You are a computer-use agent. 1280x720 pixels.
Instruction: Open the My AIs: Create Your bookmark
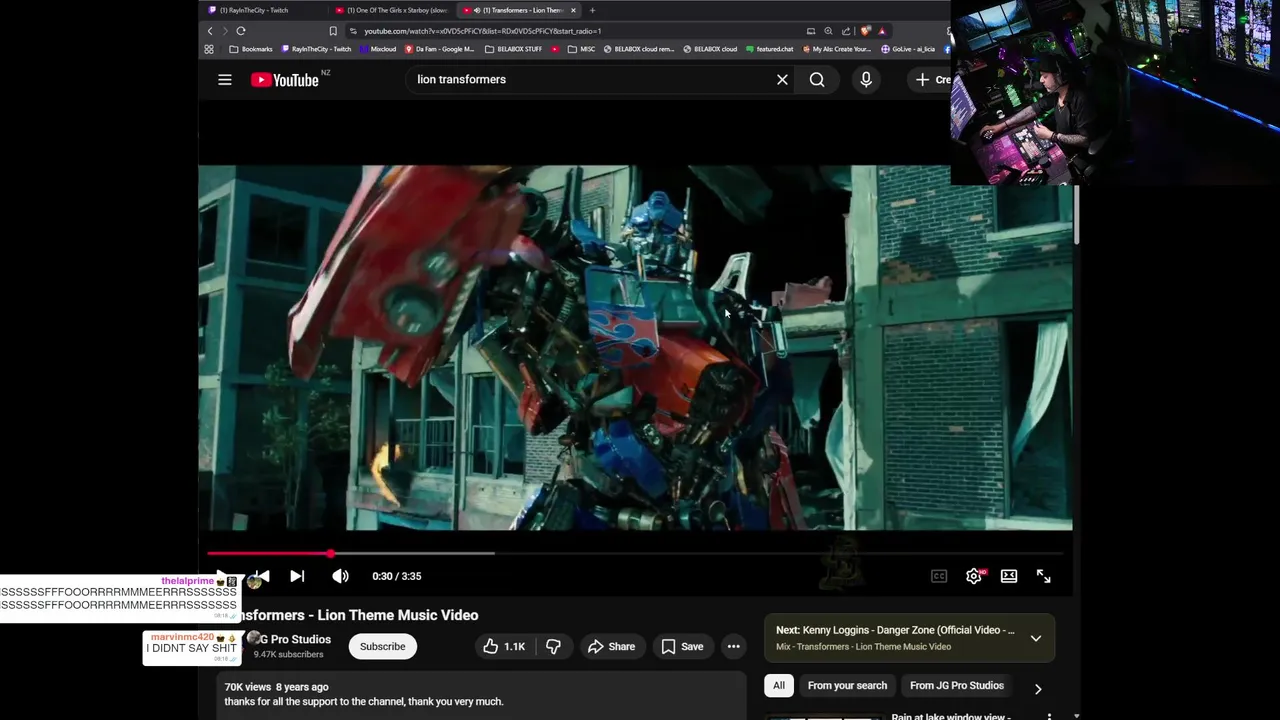[x=837, y=49]
